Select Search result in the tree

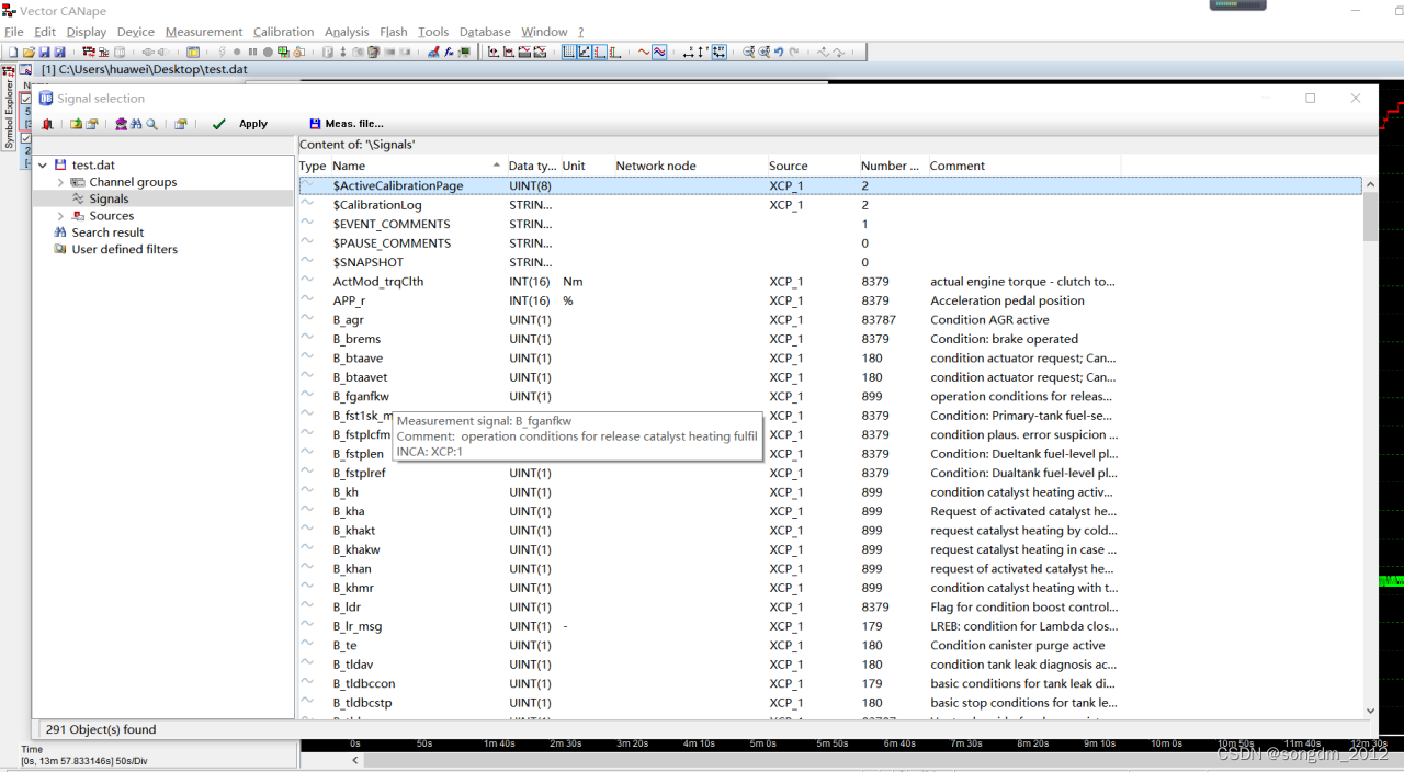(108, 232)
